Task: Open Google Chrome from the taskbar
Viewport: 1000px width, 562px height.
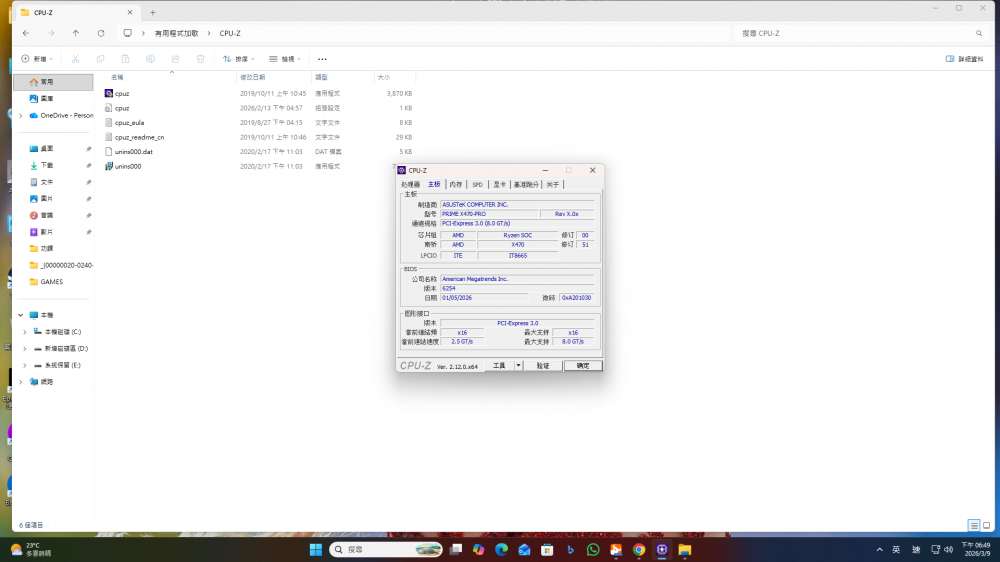Action: coord(639,549)
